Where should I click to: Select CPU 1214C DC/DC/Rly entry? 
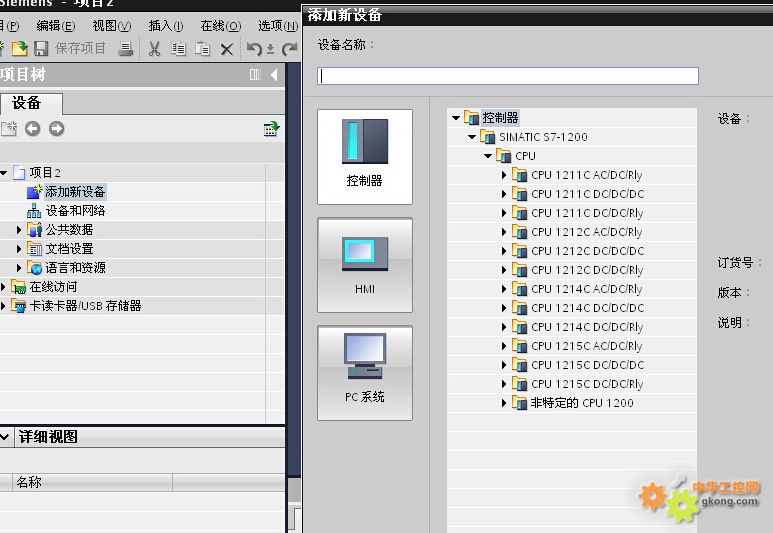click(587, 327)
